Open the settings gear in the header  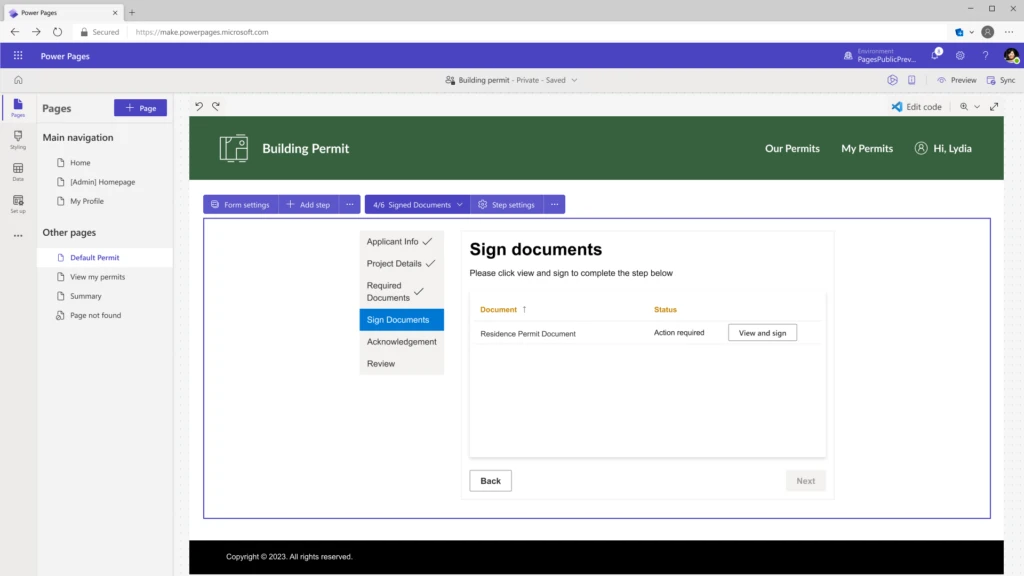[x=960, y=56]
